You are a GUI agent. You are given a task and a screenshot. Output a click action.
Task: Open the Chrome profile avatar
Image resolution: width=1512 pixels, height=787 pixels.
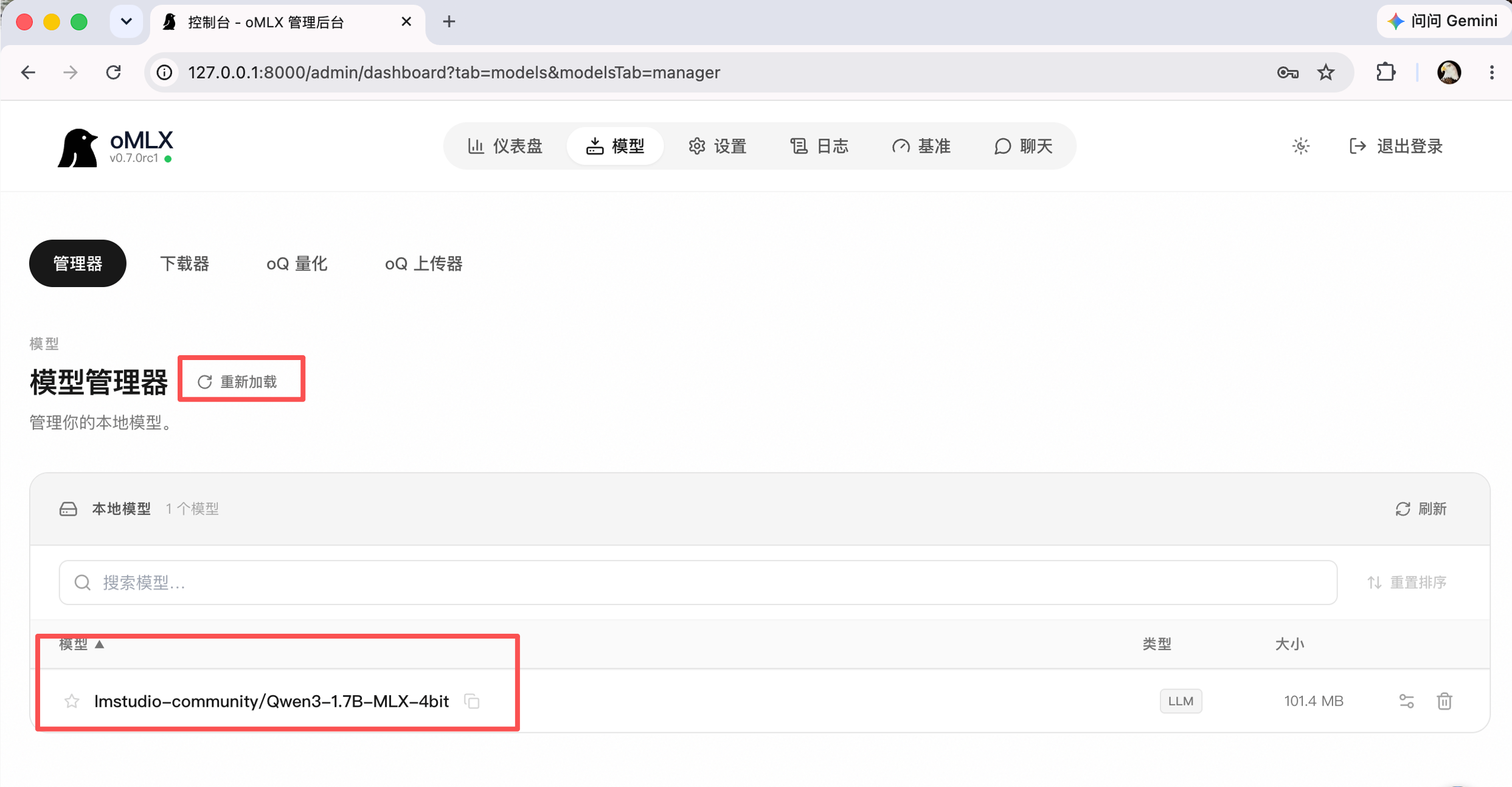tap(1449, 72)
